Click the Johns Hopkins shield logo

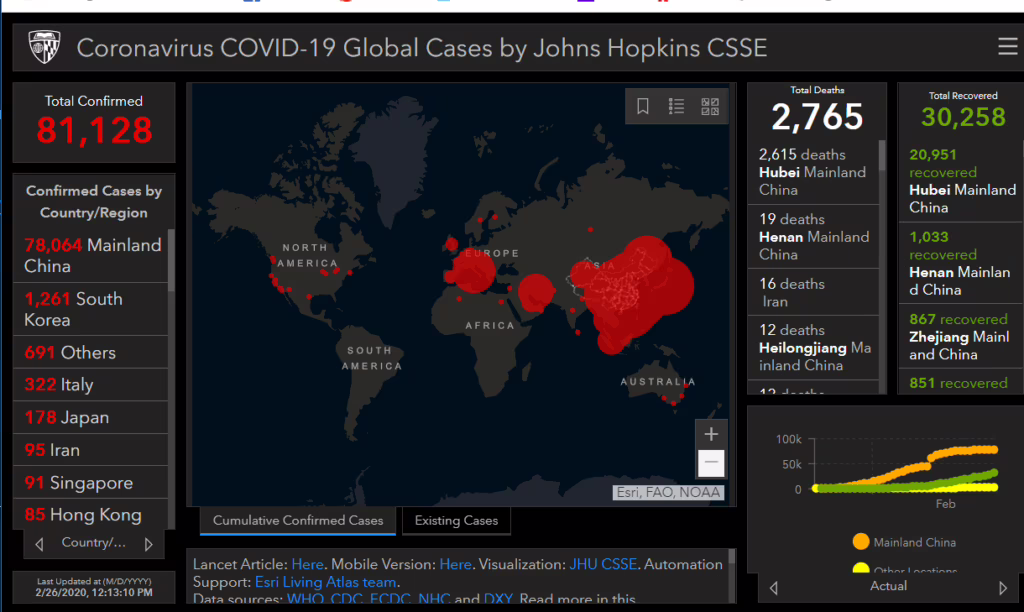[x=44, y=47]
